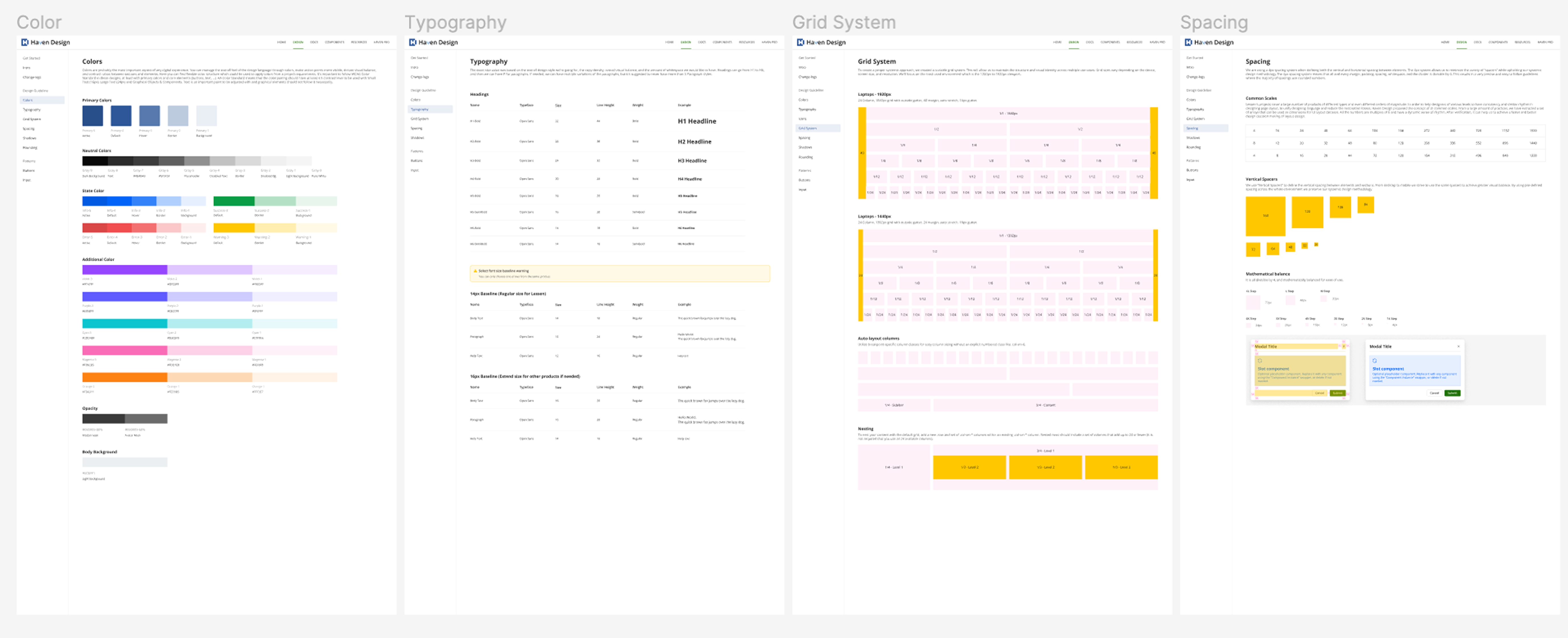Viewport: 1568px width, 638px height.
Task: Click the refresh icon in the yellow annotated modal
Action: point(1260,361)
